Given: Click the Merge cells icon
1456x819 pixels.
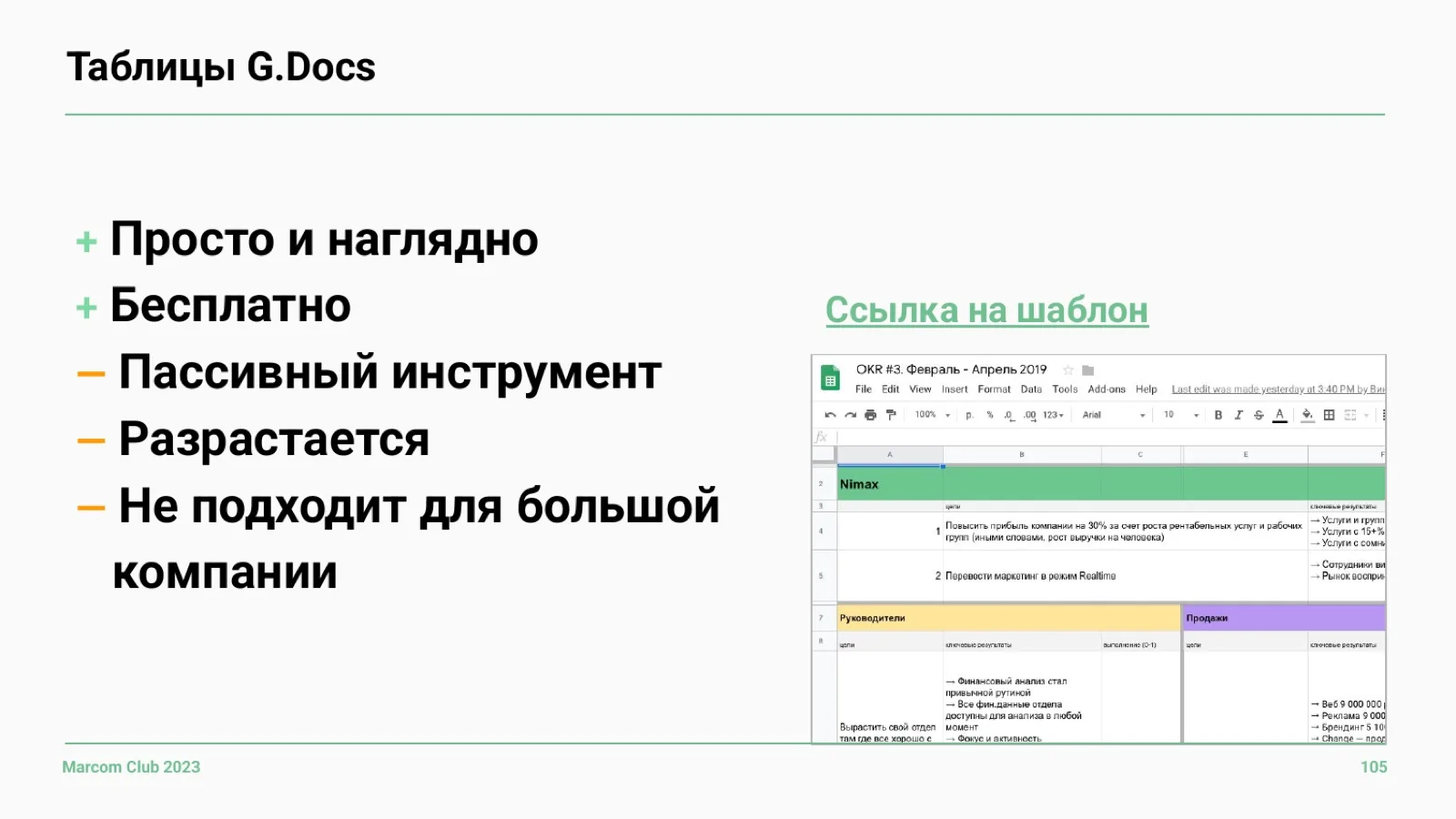Looking at the screenshot, I should coord(1350,415).
